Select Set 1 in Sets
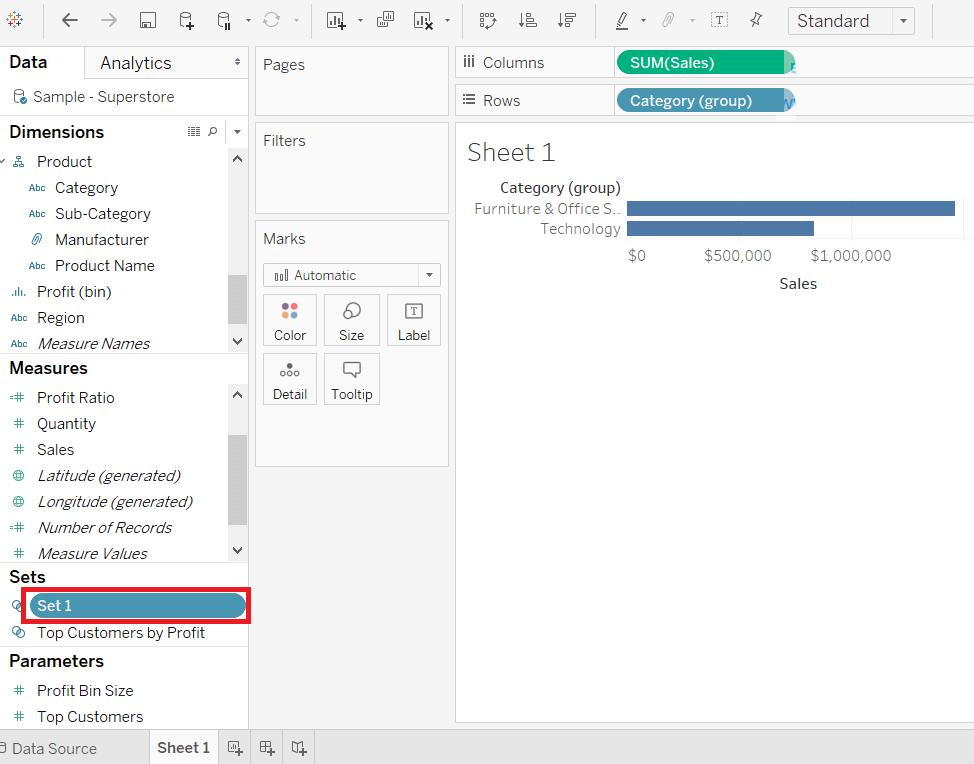Viewport: 974px width, 764px height. click(x=137, y=606)
